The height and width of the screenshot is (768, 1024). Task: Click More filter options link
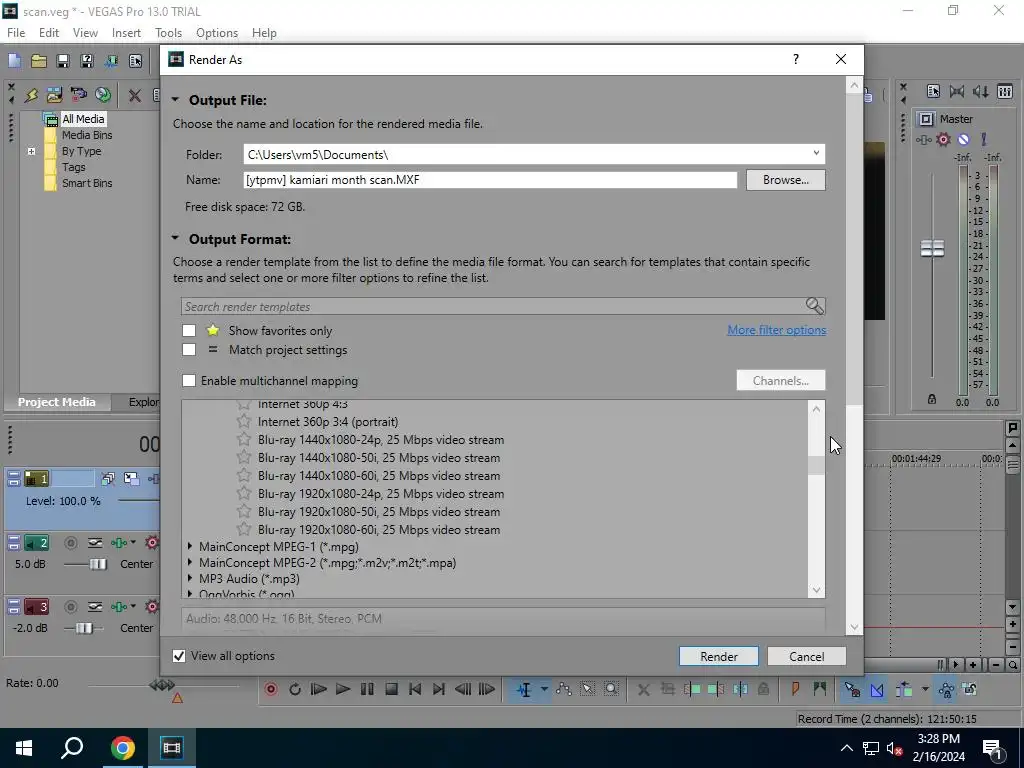click(x=776, y=330)
